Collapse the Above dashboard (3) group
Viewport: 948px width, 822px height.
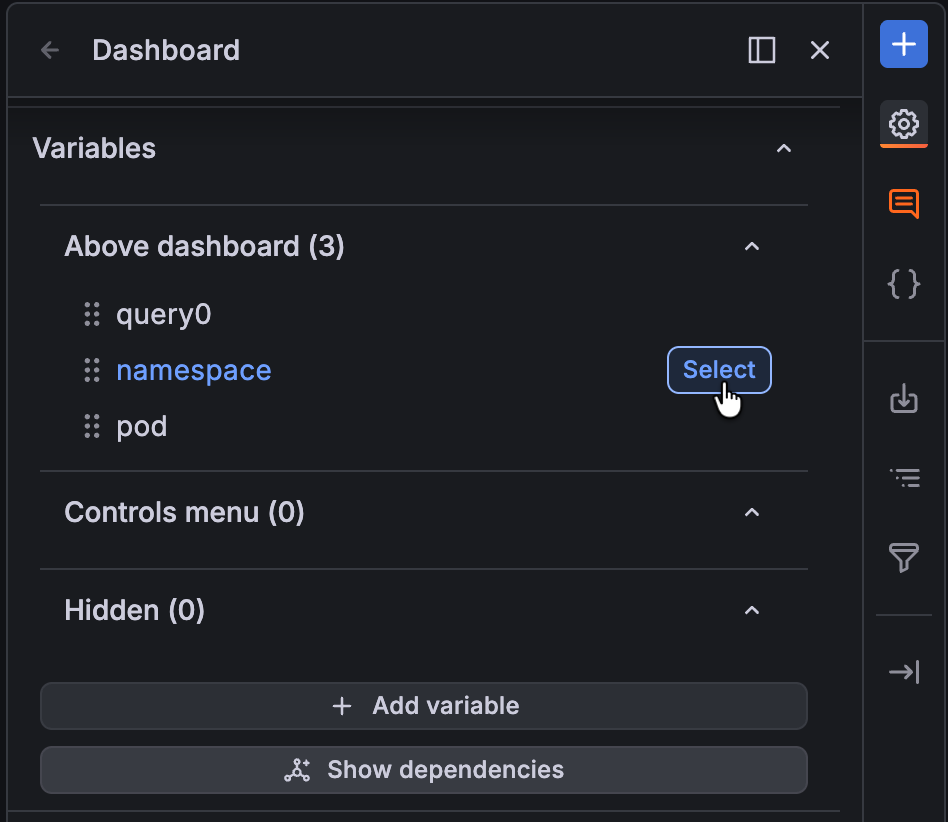[x=752, y=247]
